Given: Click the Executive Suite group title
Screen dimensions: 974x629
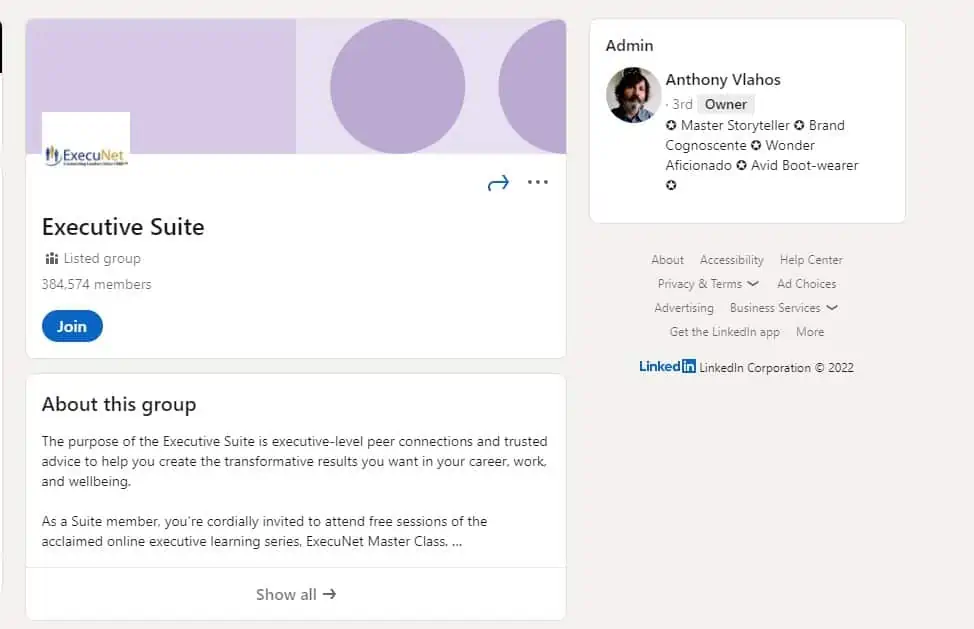Looking at the screenshot, I should tap(123, 227).
